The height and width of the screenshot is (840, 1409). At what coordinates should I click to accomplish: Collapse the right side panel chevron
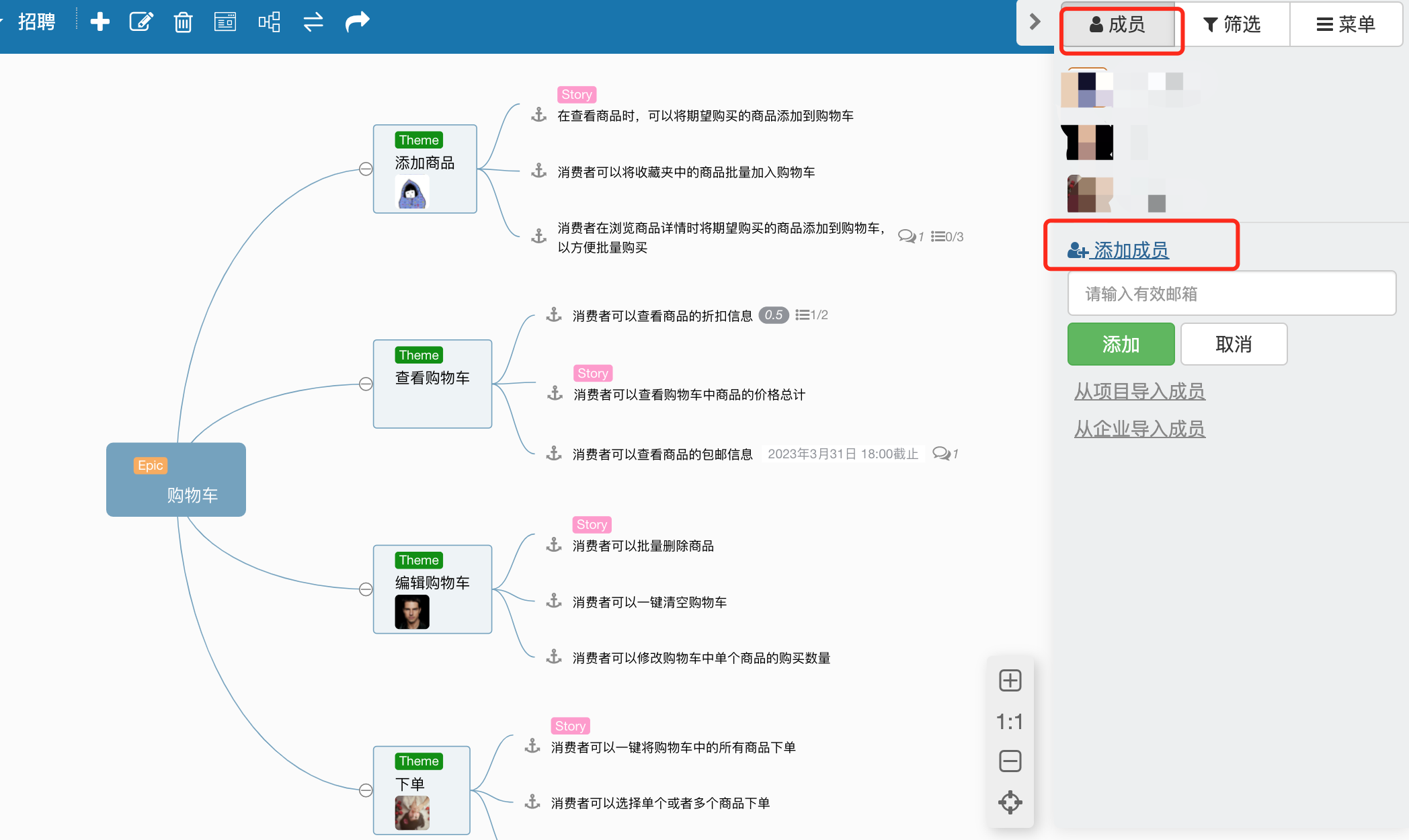(x=1035, y=22)
